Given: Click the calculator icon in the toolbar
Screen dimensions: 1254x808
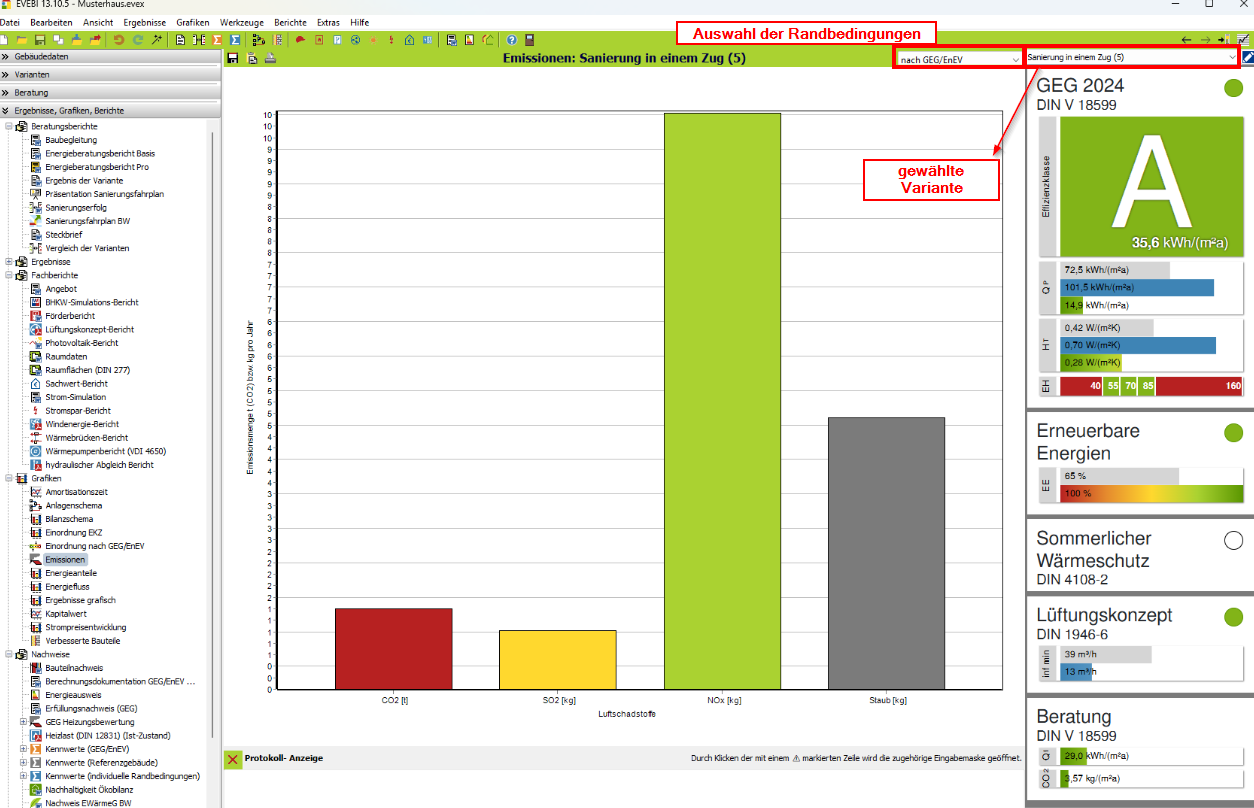Looking at the screenshot, I should click(529, 40).
